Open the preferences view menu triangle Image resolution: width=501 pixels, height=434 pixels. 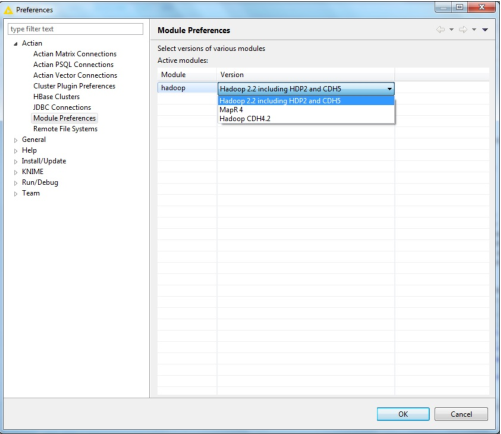pyautogui.click(x=485, y=30)
